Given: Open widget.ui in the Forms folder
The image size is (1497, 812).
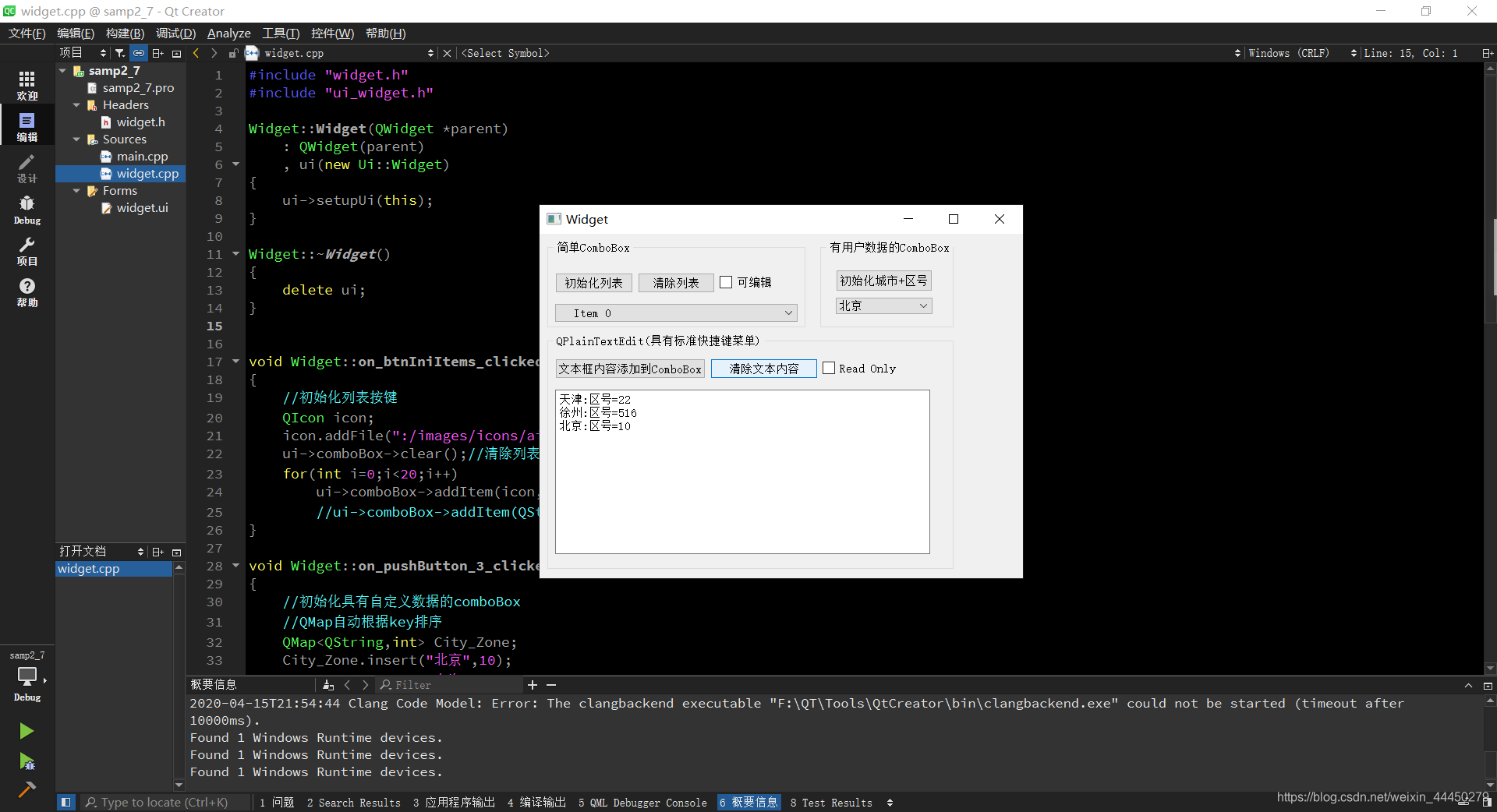Looking at the screenshot, I should click(142, 208).
